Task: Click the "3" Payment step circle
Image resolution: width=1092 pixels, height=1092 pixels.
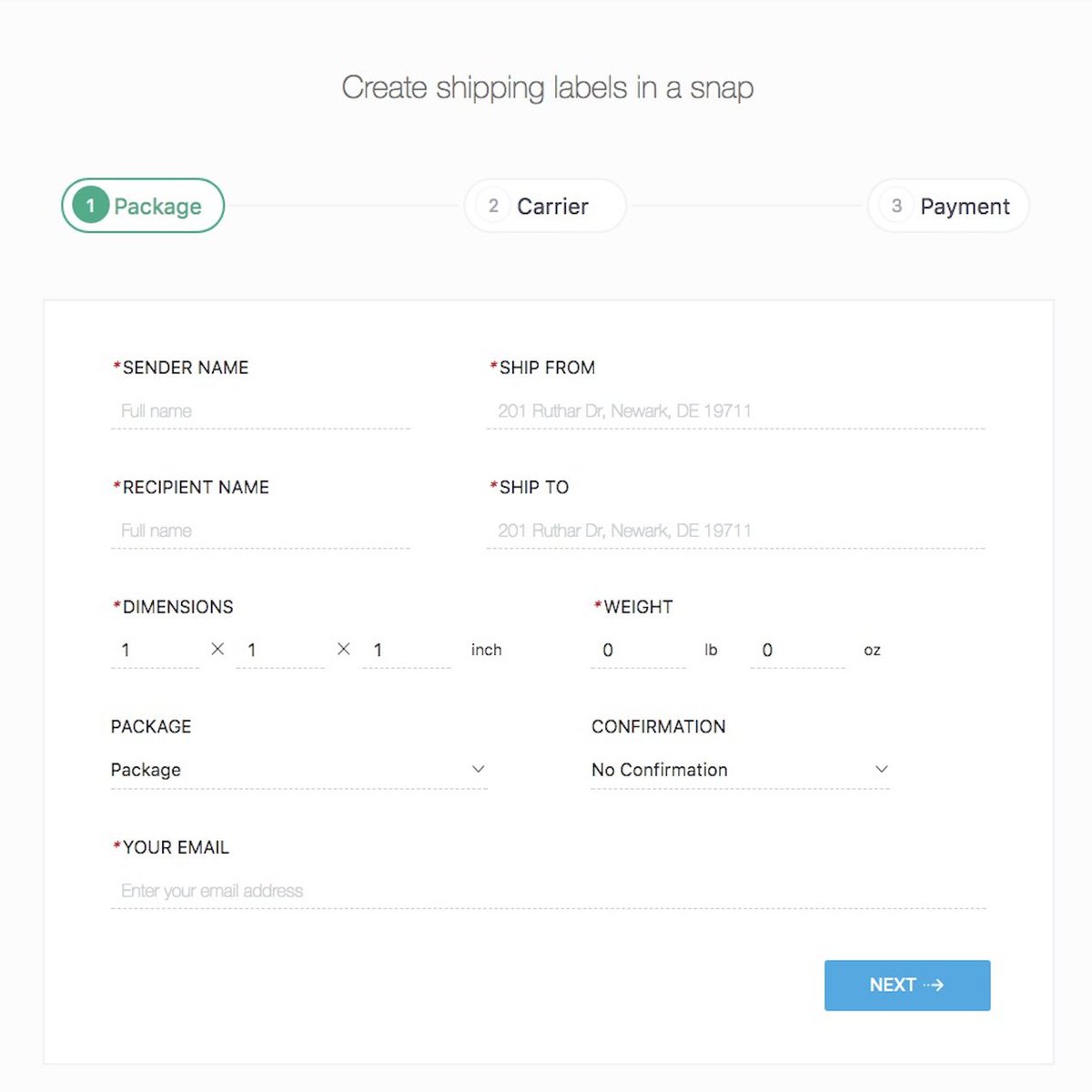Action: pyautogui.click(x=896, y=206)
